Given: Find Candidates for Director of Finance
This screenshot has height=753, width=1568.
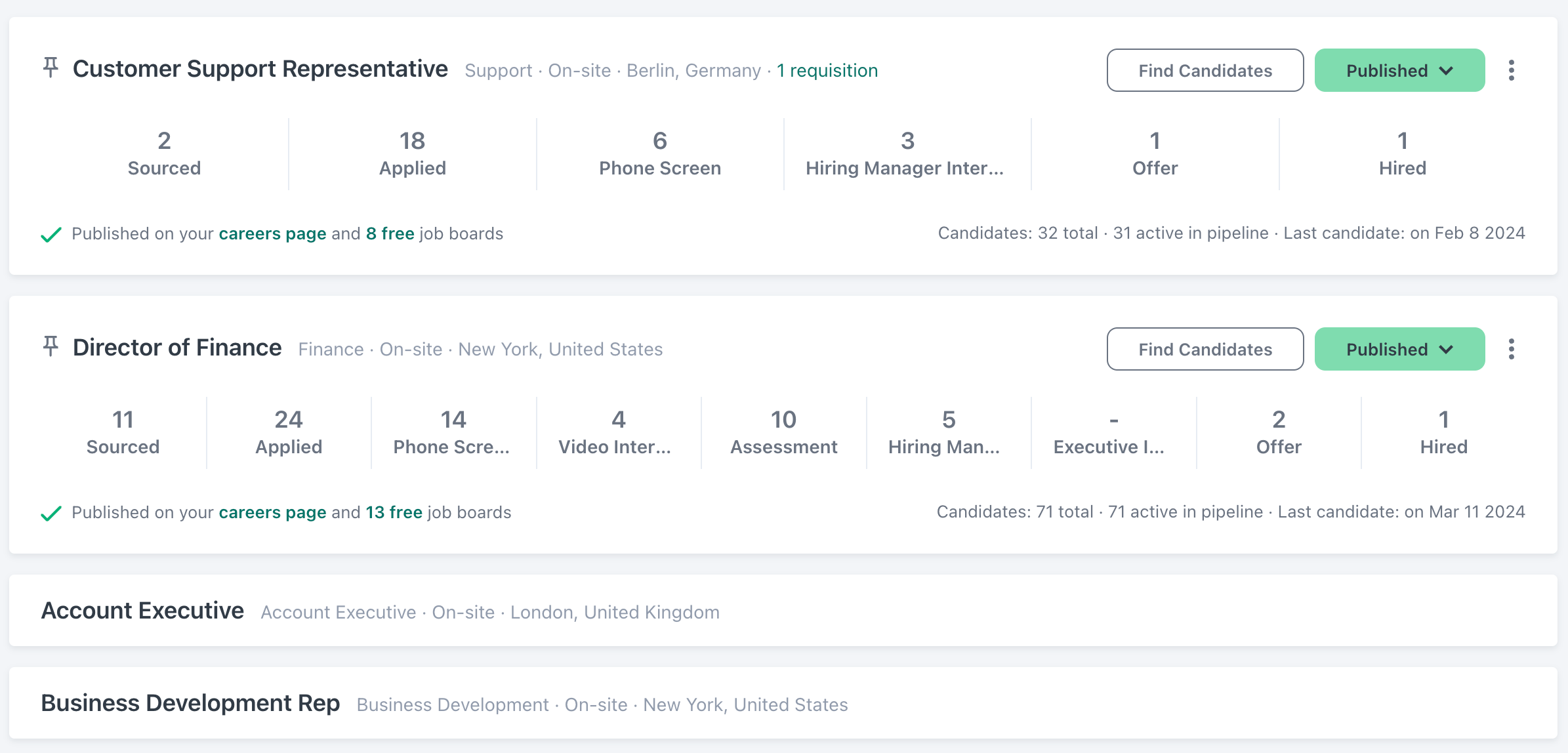Looking at the screenshot, I should (x=1205, y=349).
